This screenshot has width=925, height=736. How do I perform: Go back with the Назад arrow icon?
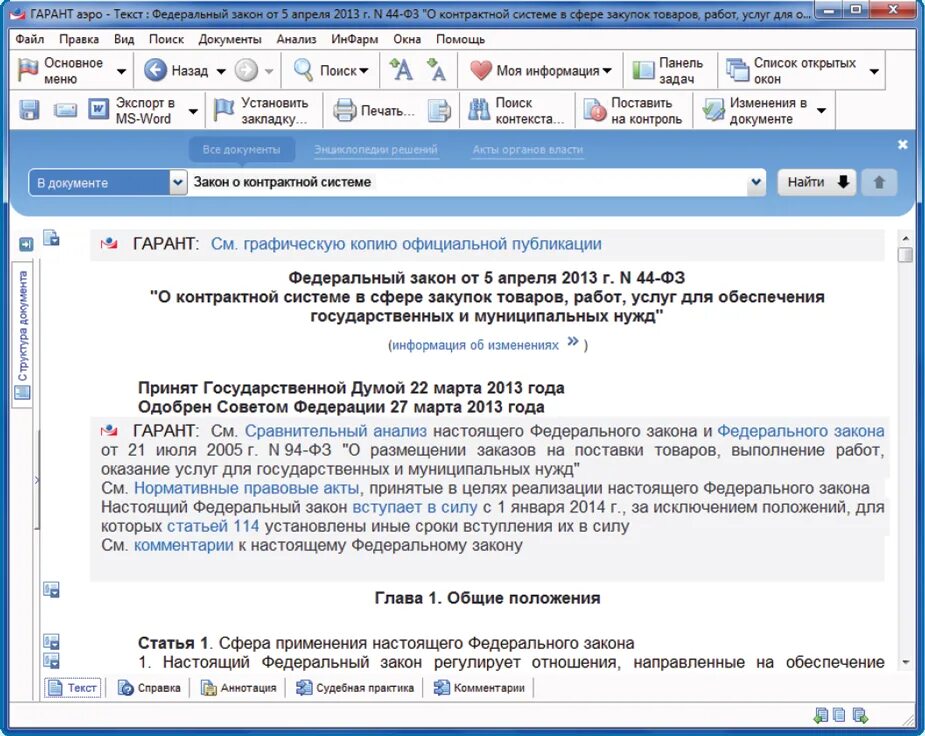pyautogui.click(x=155, y=70)
